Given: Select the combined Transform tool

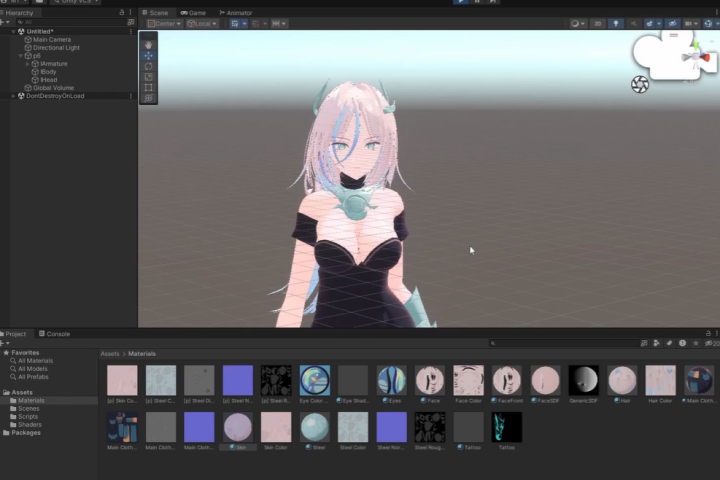Looking at the screenshot, I should click(x=148, y=98).
